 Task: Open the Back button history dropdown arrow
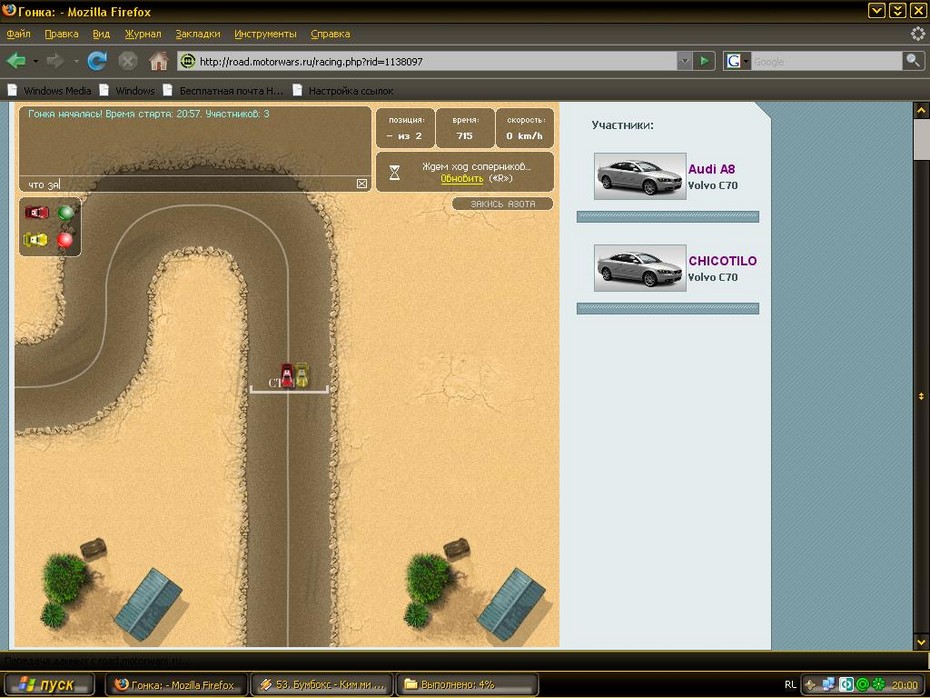point(36,61)
